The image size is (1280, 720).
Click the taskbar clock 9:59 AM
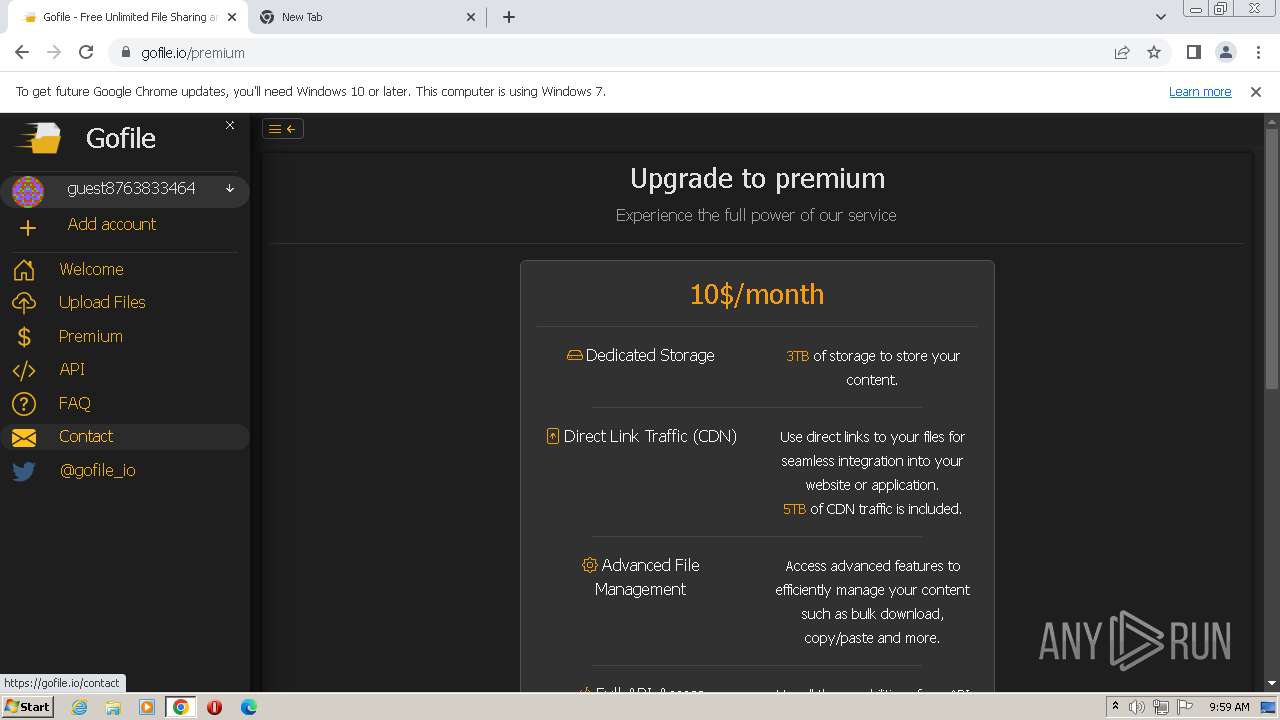tap(1229, 707)
